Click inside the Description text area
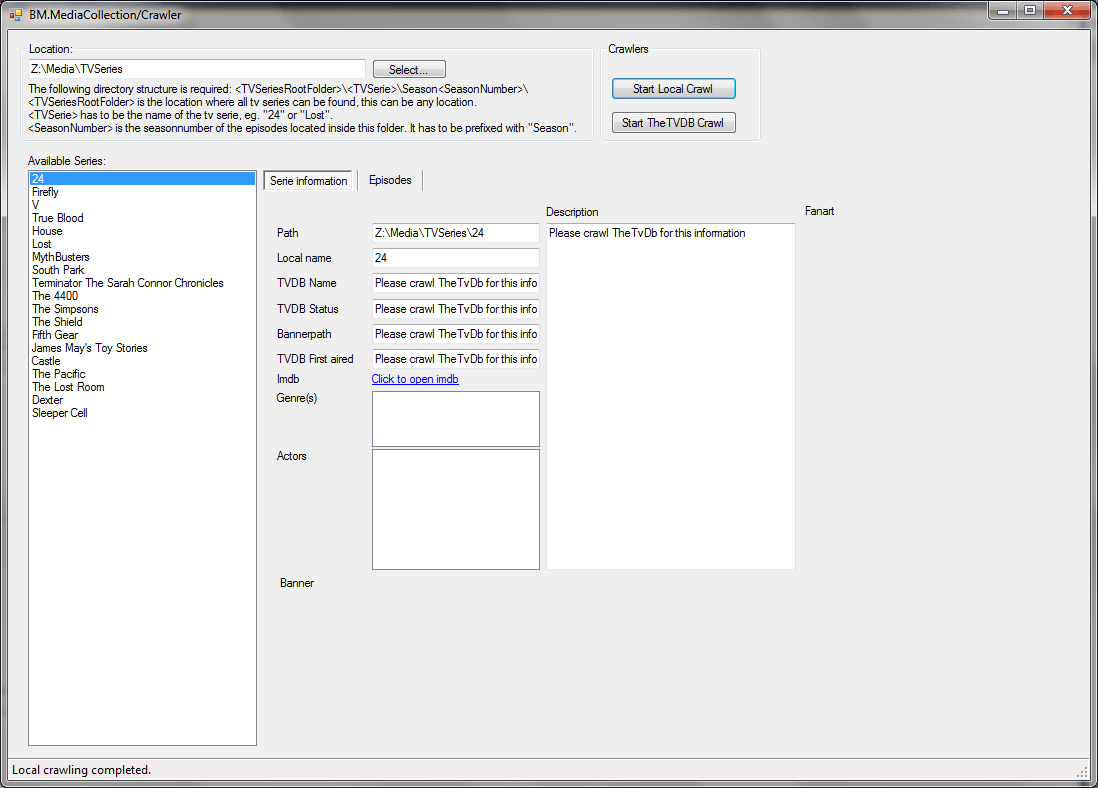The height and width of the screenshot is (788, 1098). pos(671,396)
